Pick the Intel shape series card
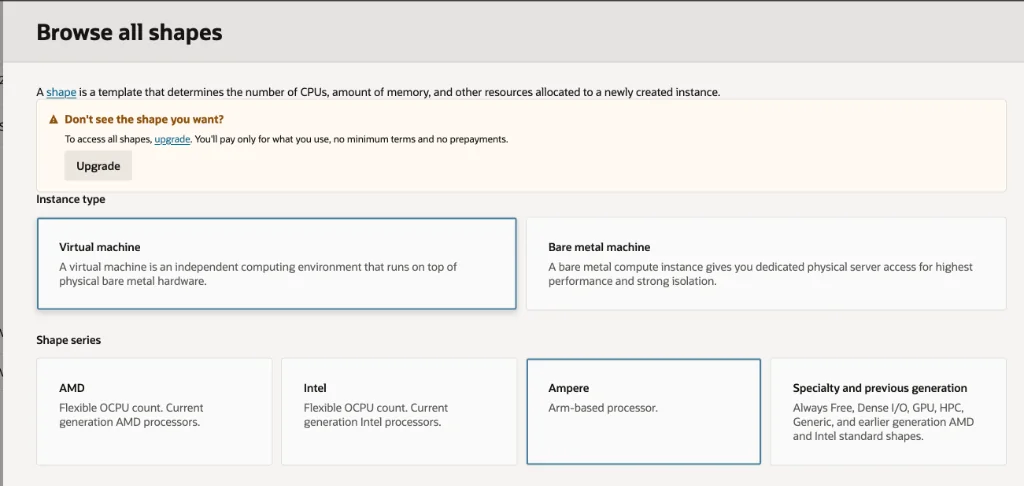The height and width of the screenshot is (486, 1024). pyautogui.click(x=398, y=411)
